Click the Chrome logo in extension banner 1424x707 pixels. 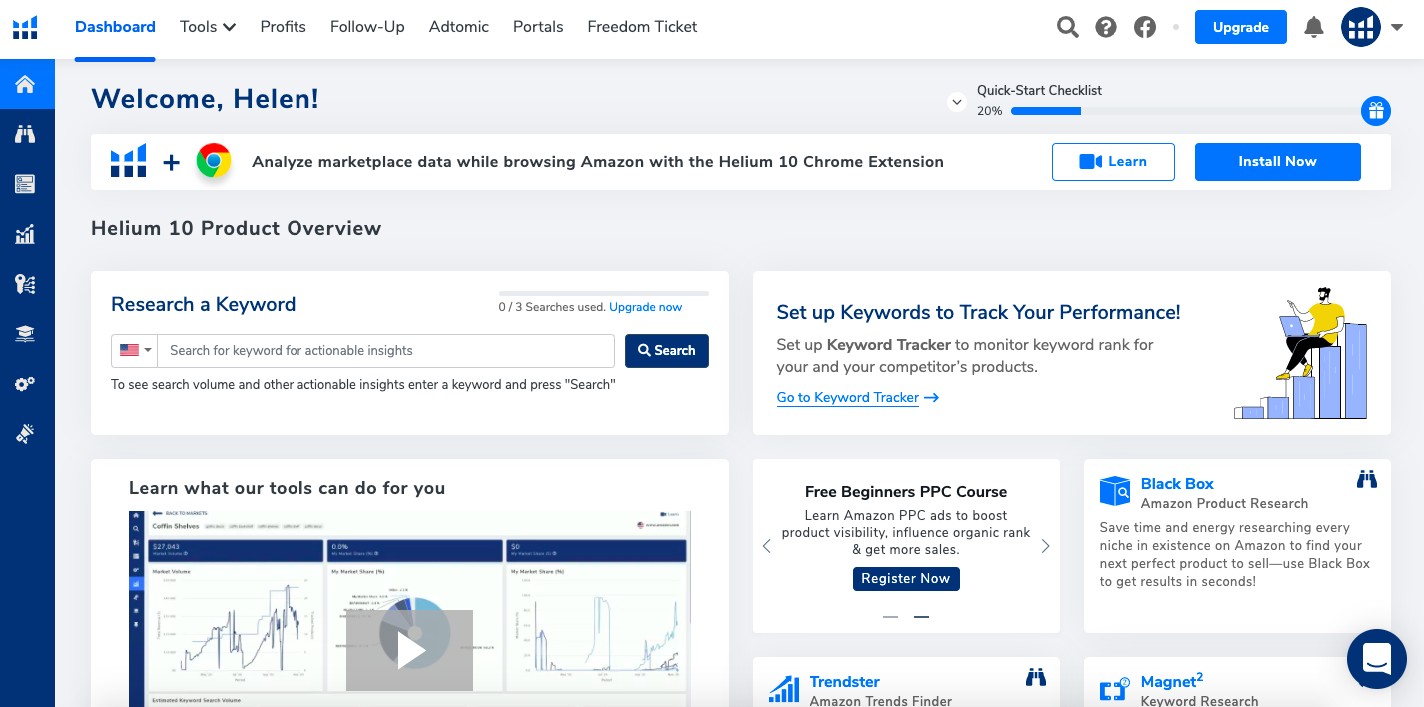214,161
